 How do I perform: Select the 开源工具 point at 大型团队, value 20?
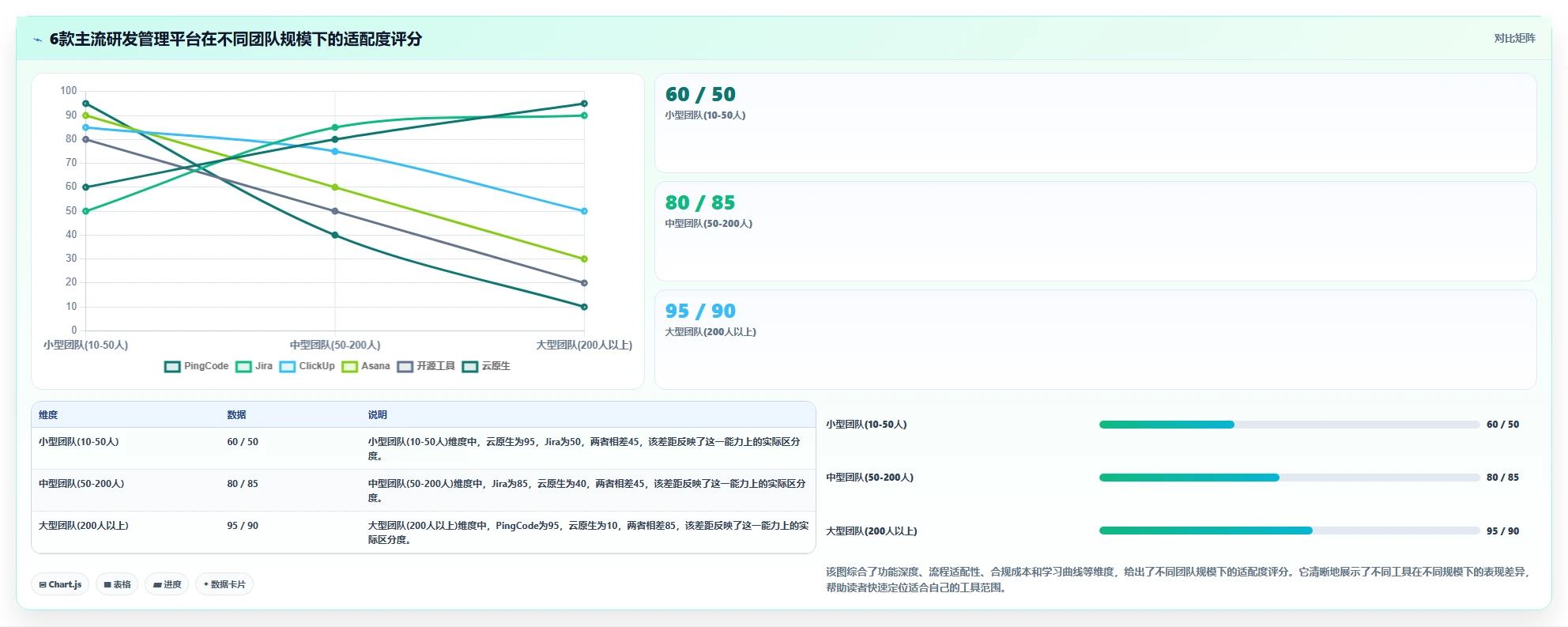coord(584,283)
